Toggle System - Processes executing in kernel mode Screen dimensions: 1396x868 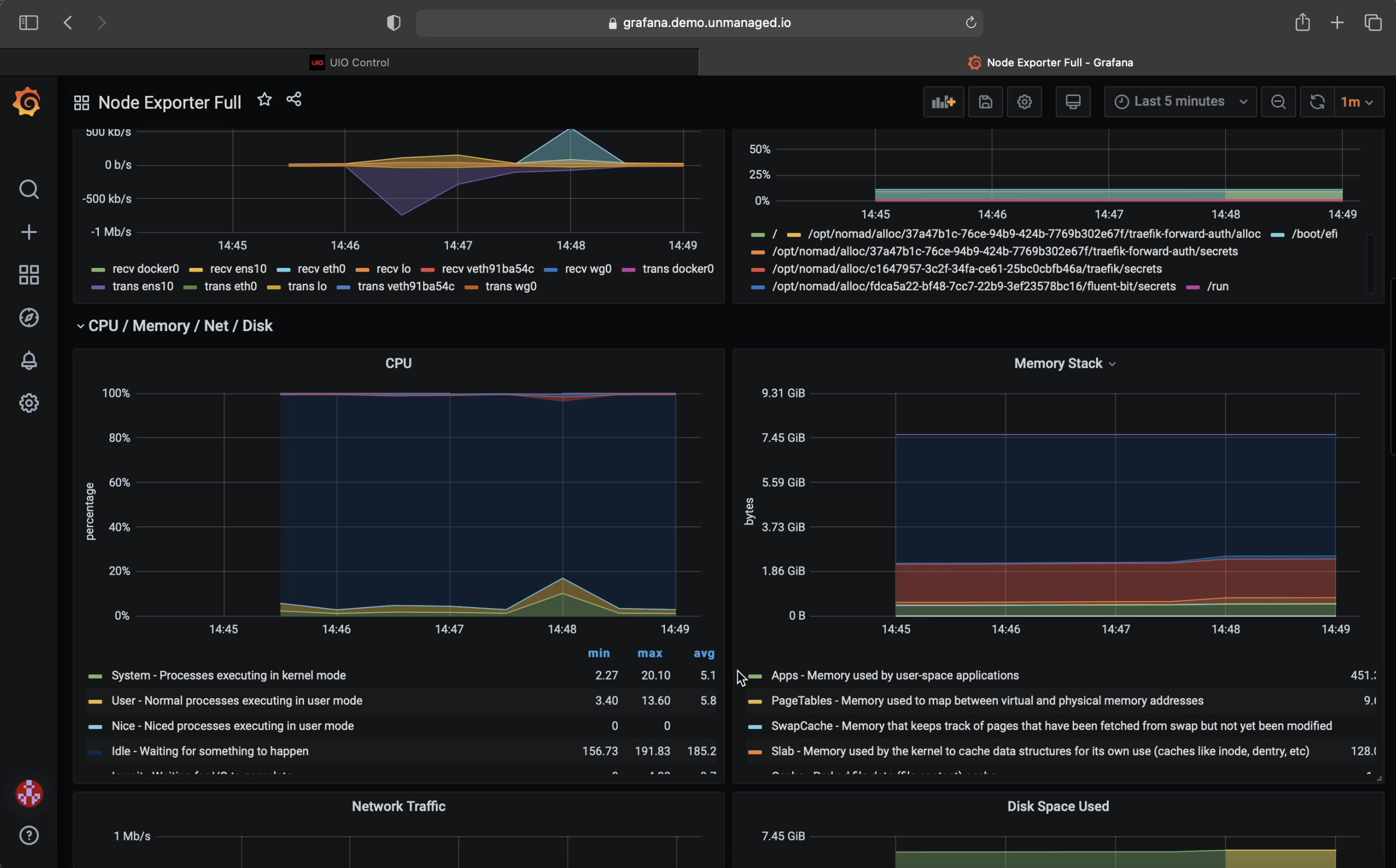pos(229,675)
